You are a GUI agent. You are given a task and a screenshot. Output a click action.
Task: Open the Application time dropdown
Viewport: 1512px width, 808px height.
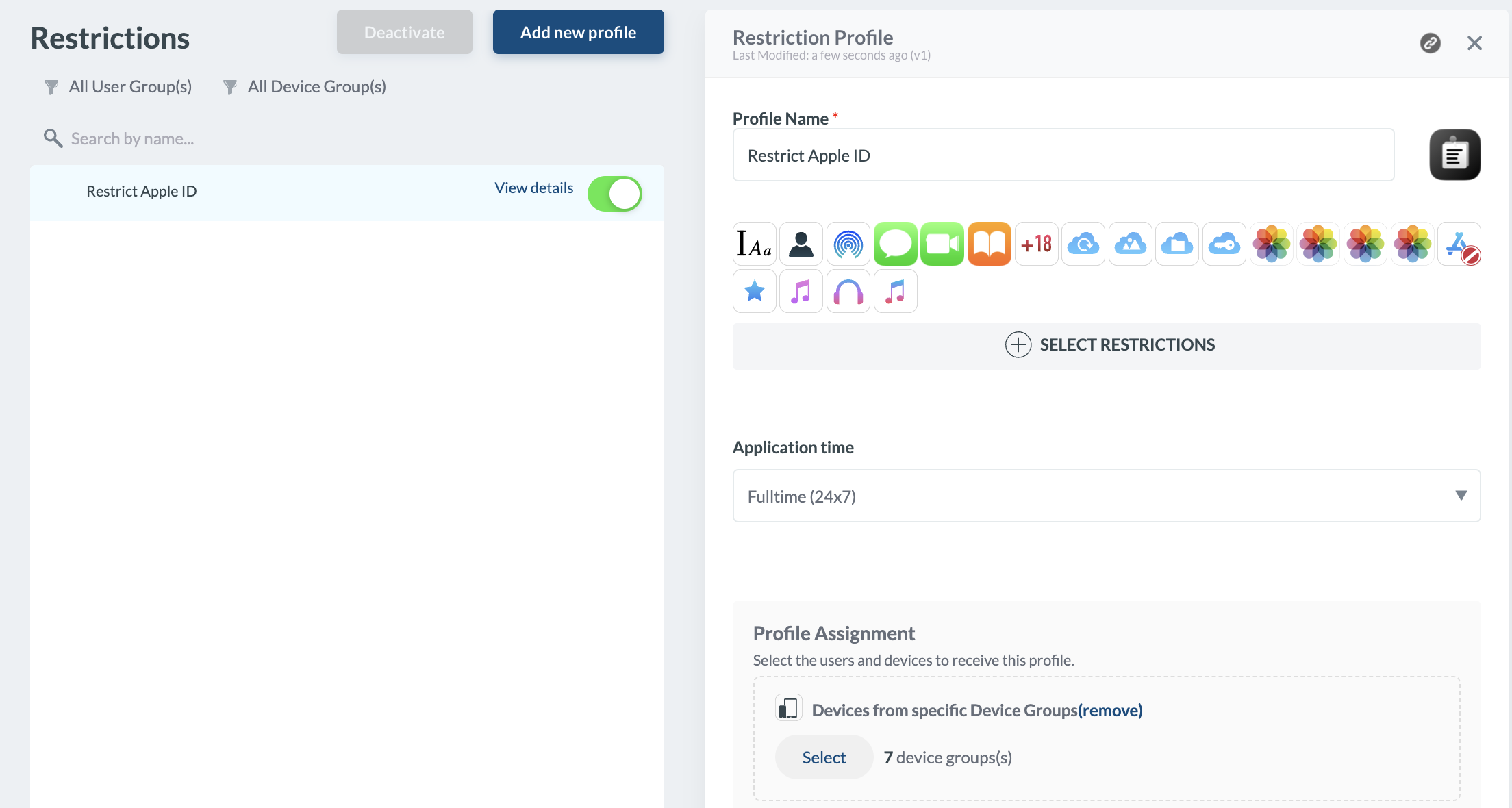[x=1107, y=496]
